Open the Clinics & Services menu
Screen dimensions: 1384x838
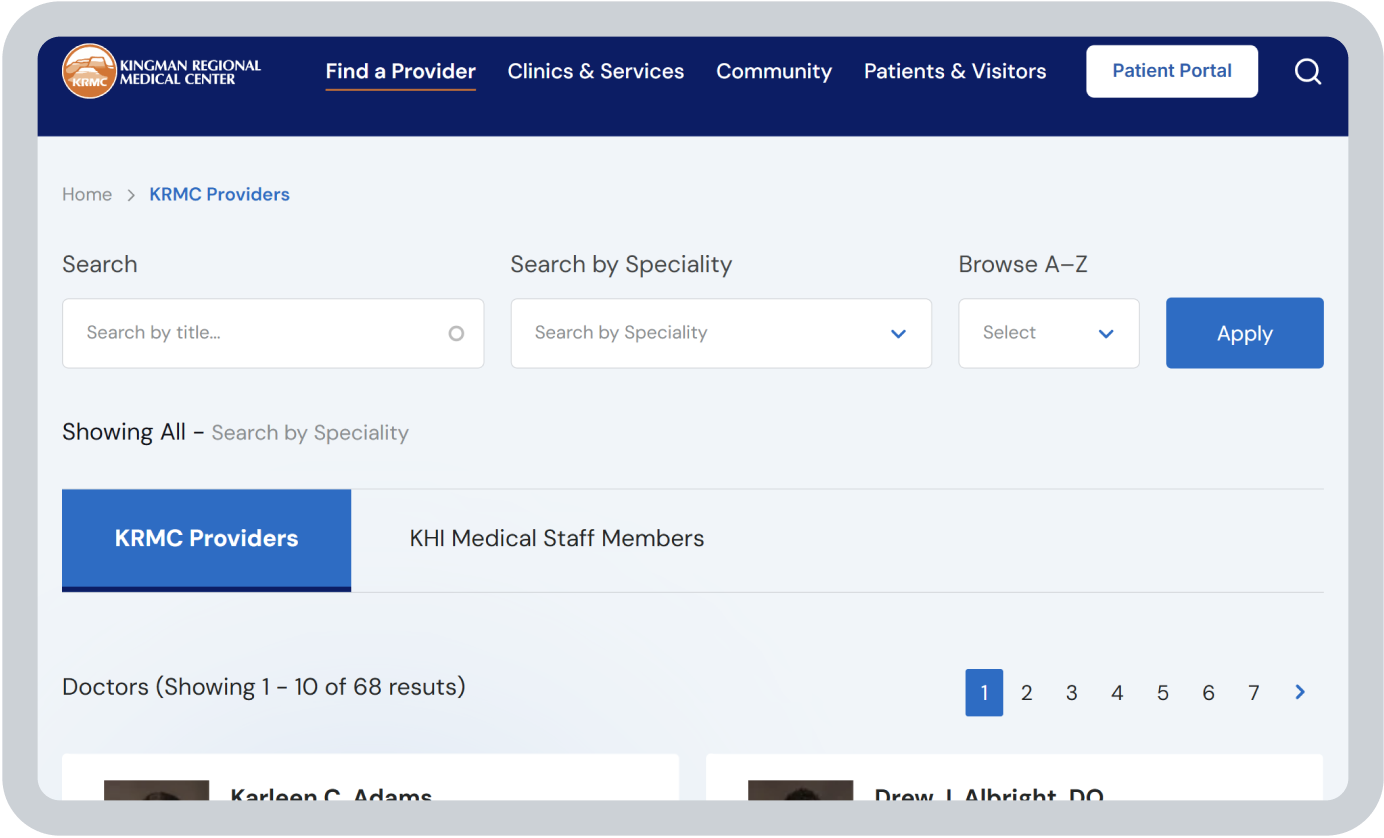tap(596, 71)
